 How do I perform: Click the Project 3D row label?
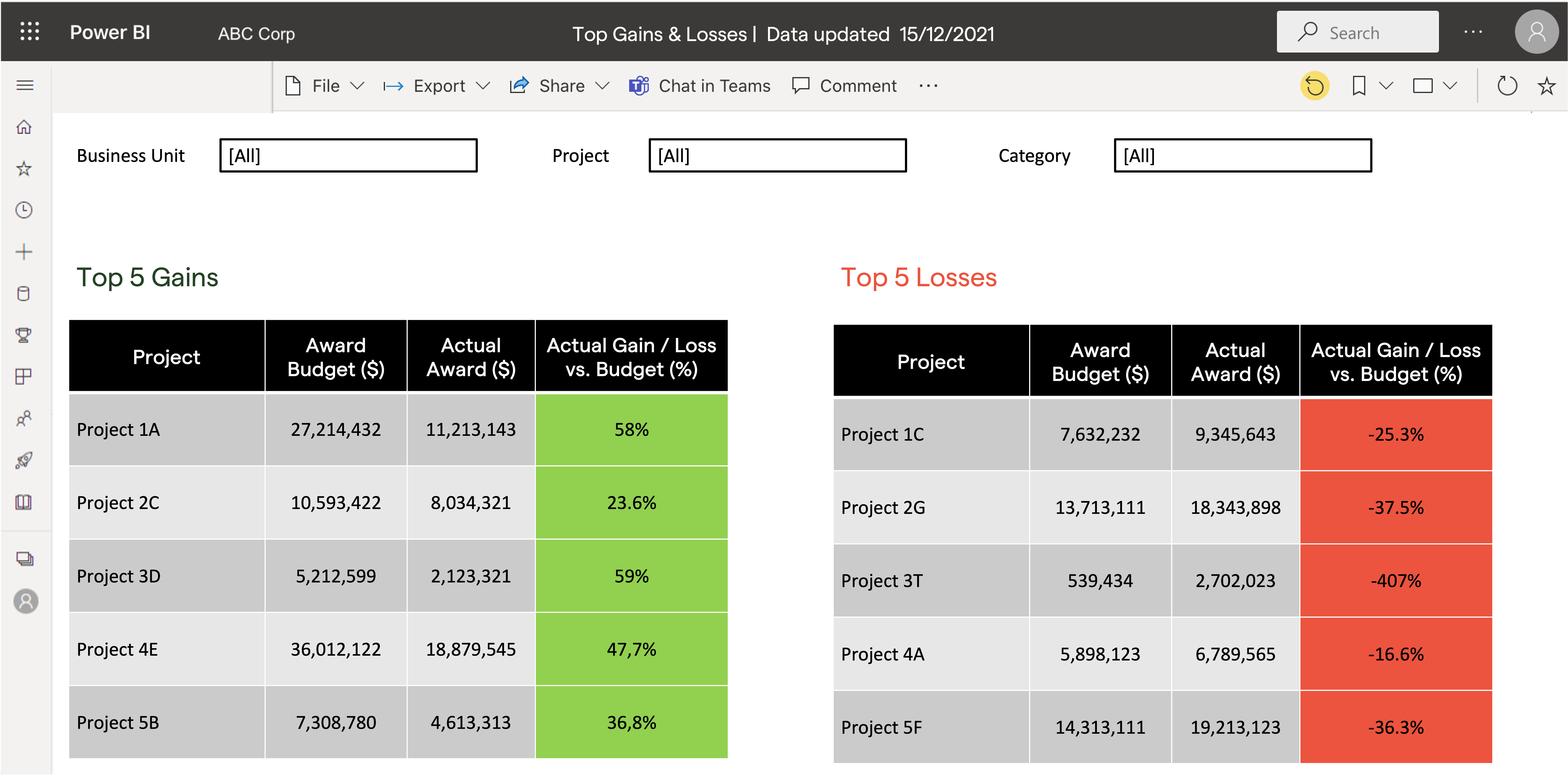pos(119,576)
